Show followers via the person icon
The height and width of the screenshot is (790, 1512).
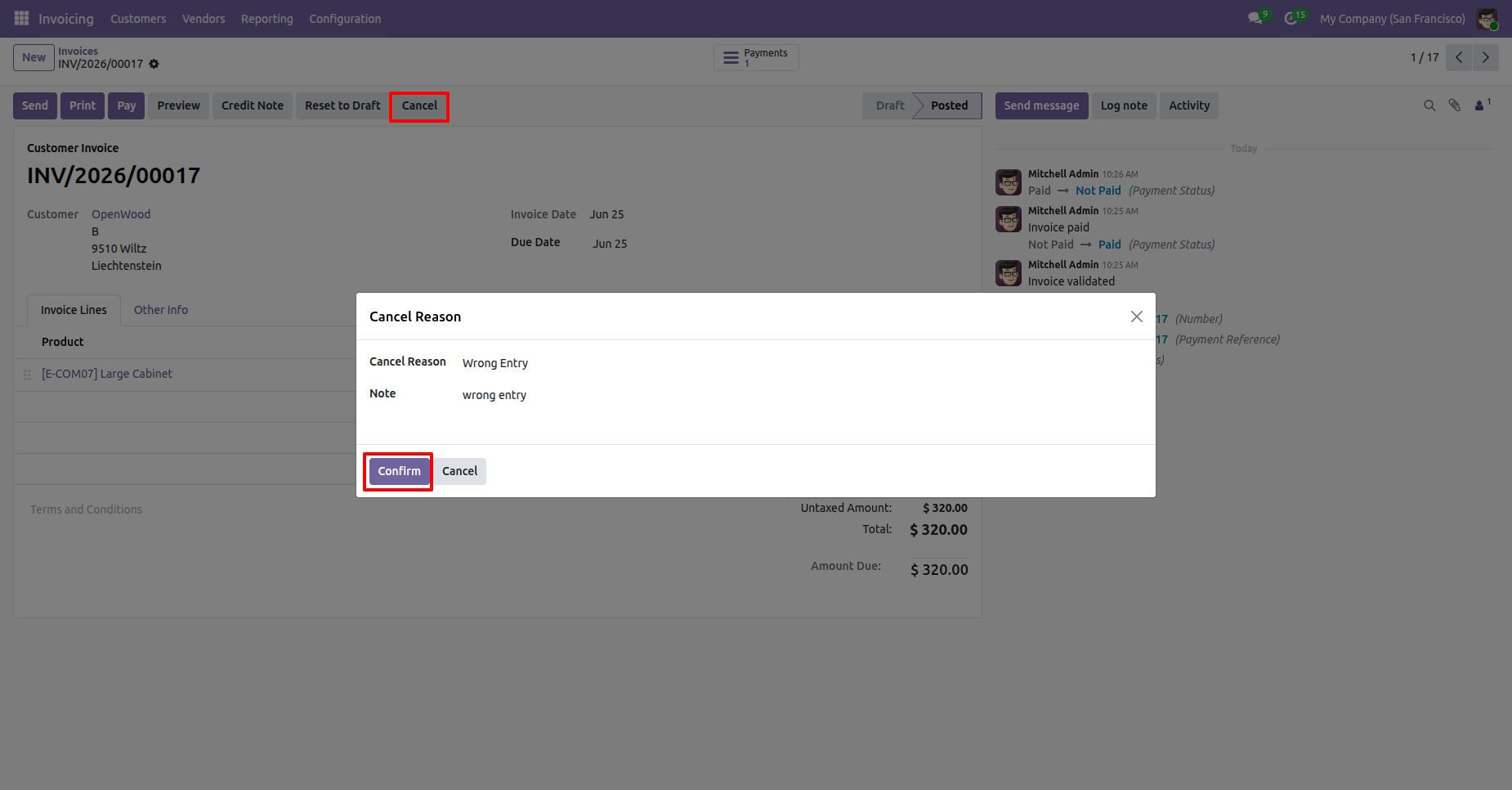click(1481, 105)
